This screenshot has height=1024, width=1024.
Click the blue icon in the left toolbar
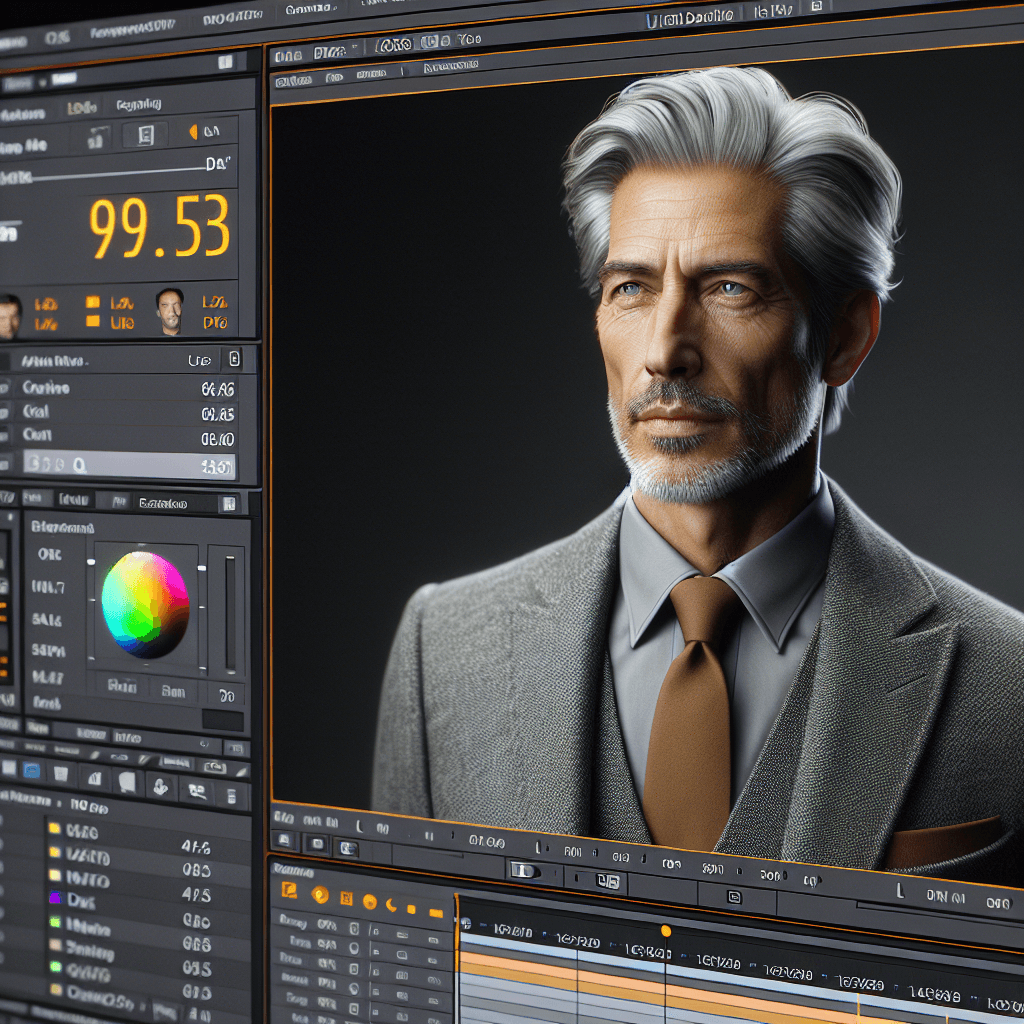(30, 772)
